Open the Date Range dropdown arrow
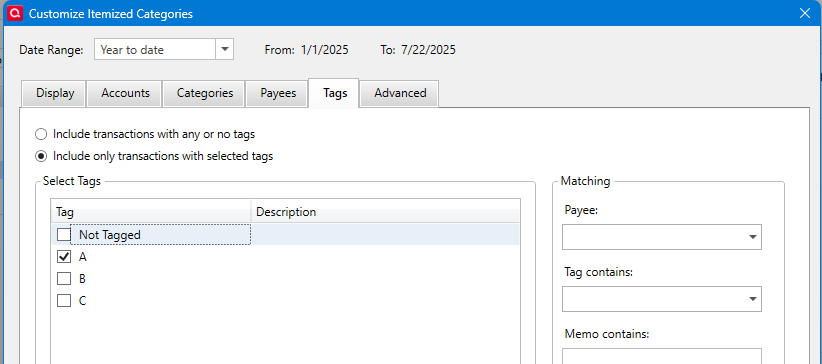The width and height of the screenshot is (822, 364). tap(224, 49)
